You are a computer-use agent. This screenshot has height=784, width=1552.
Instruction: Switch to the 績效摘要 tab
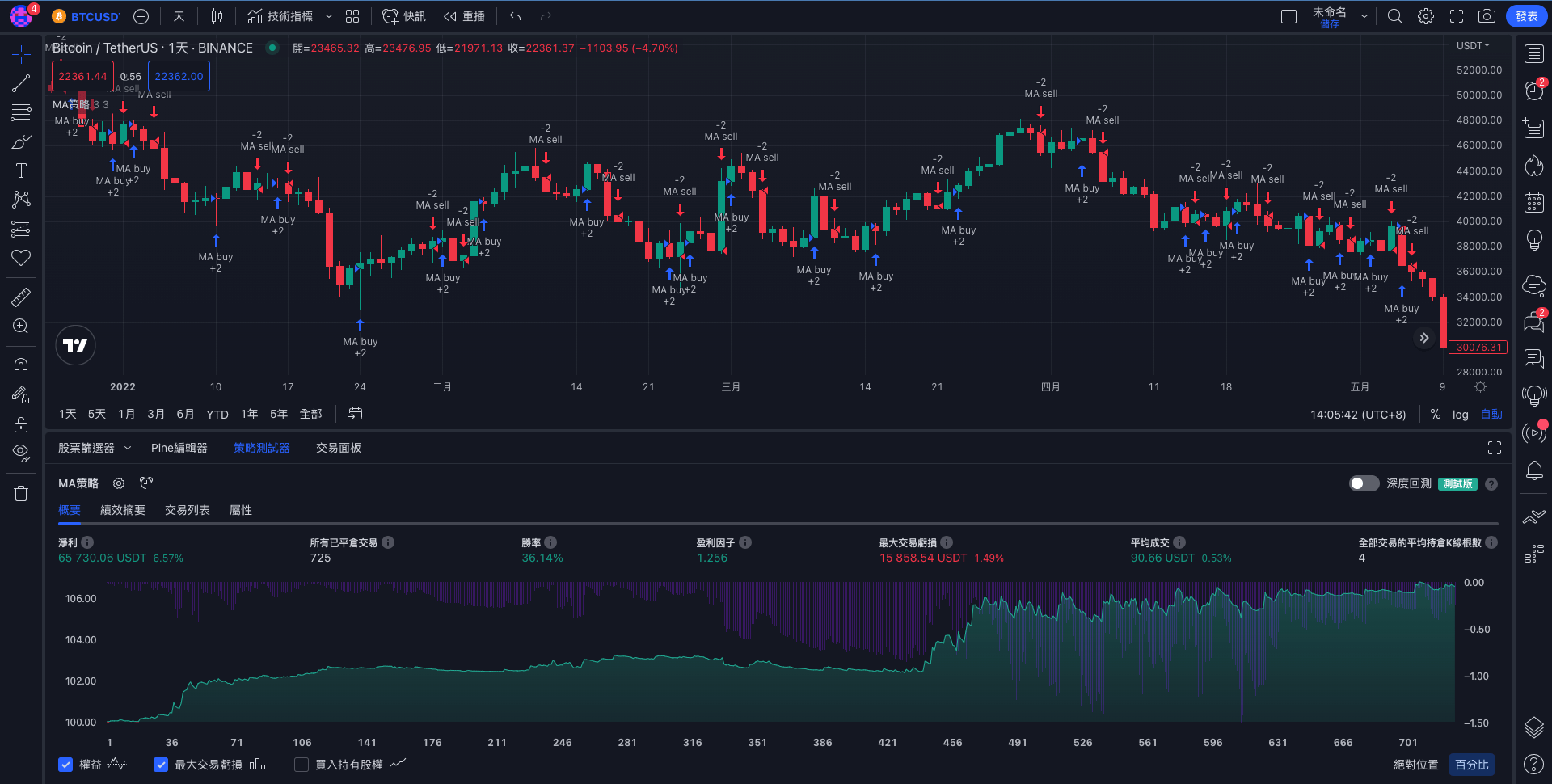tap(123, 510)
